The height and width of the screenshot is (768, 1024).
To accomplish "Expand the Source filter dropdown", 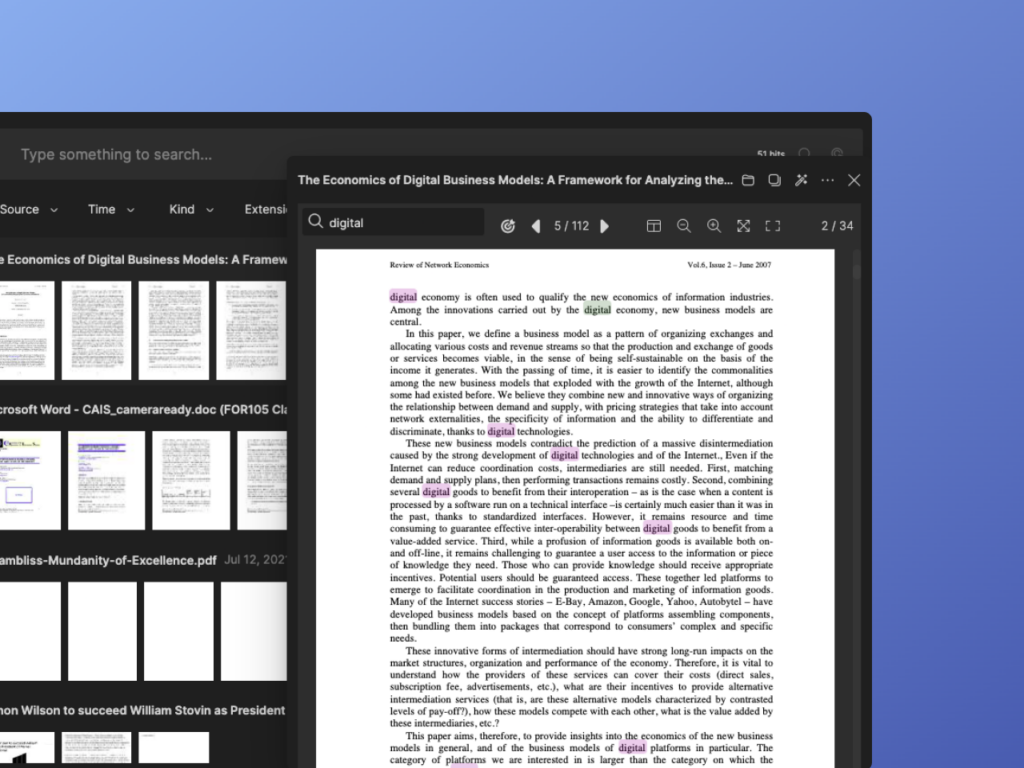I will click(29, 210).
